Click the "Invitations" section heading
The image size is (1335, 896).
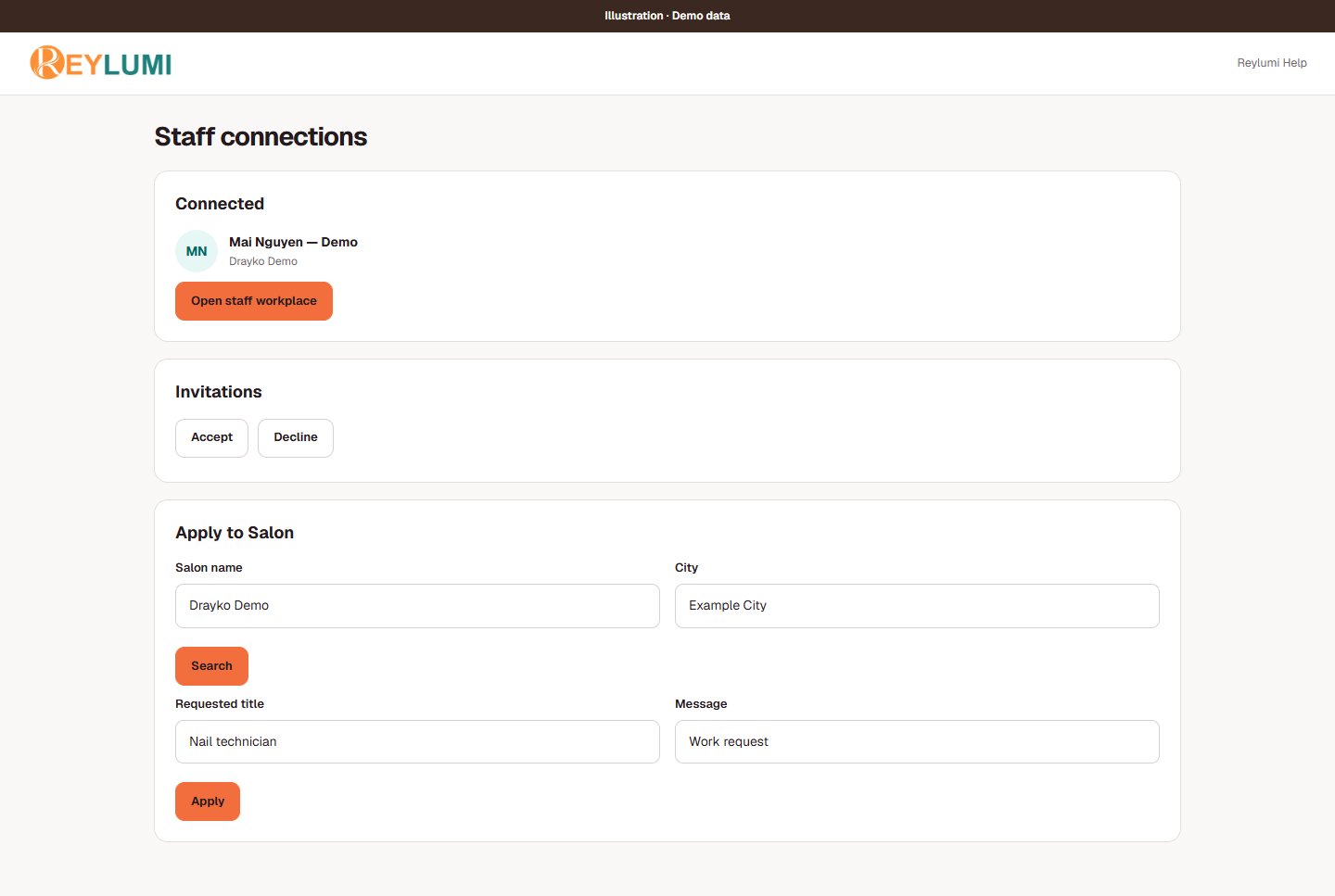pos(219,392)
